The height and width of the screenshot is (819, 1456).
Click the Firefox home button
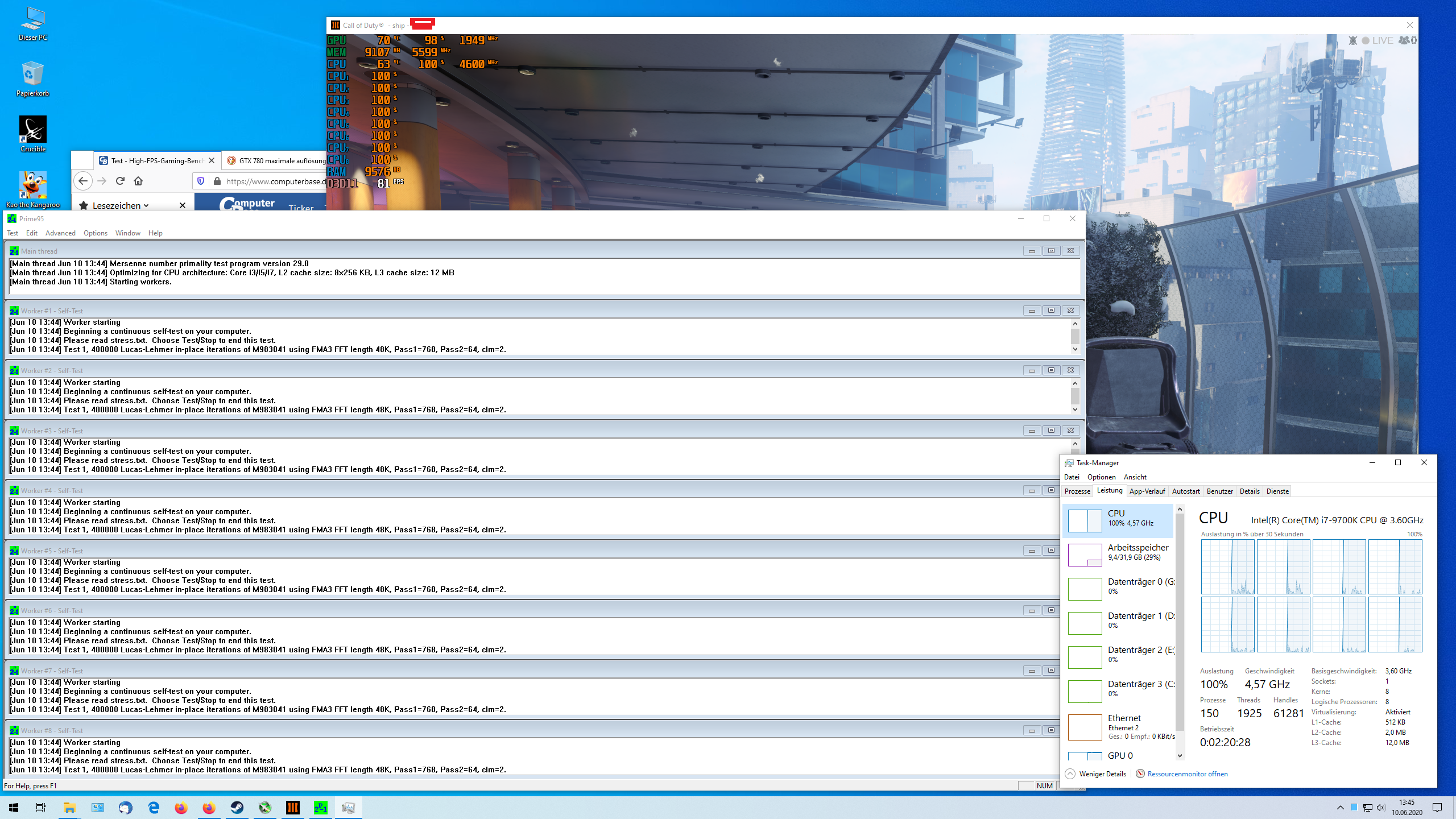pos(138,181)
